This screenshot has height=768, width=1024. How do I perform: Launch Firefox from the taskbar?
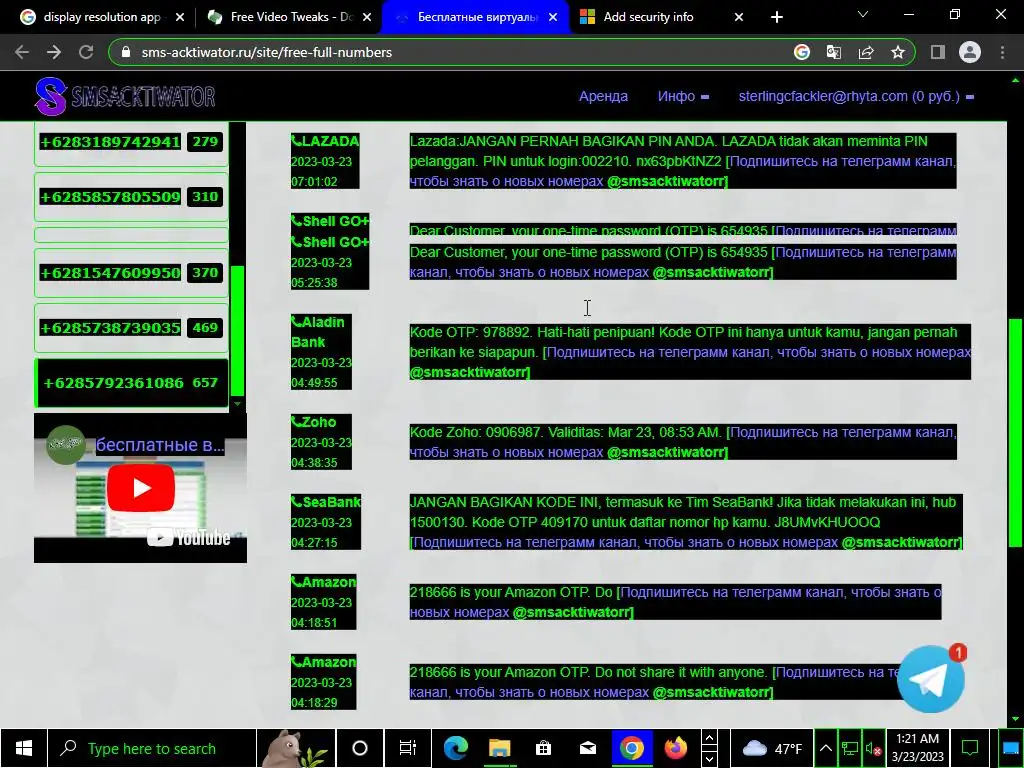click(676, 748)
